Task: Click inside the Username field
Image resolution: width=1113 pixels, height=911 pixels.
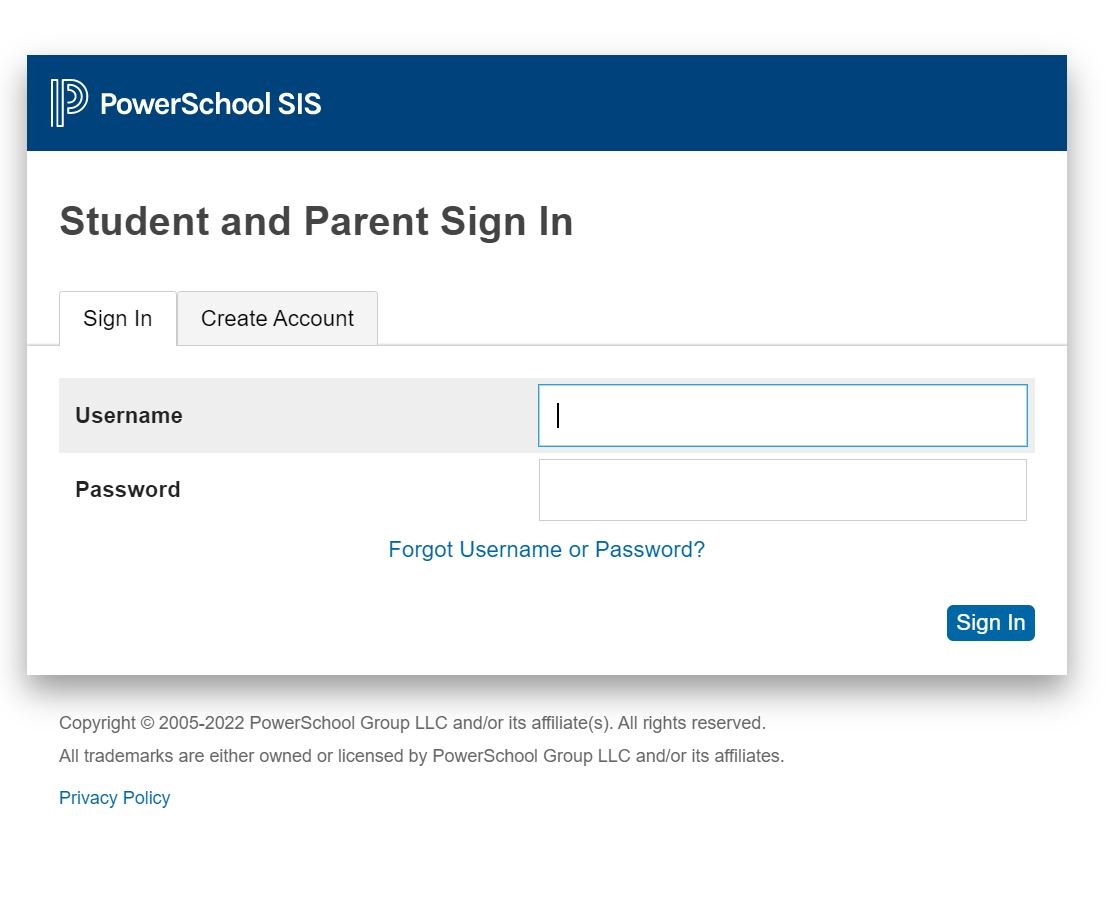Action: point(782,415)
